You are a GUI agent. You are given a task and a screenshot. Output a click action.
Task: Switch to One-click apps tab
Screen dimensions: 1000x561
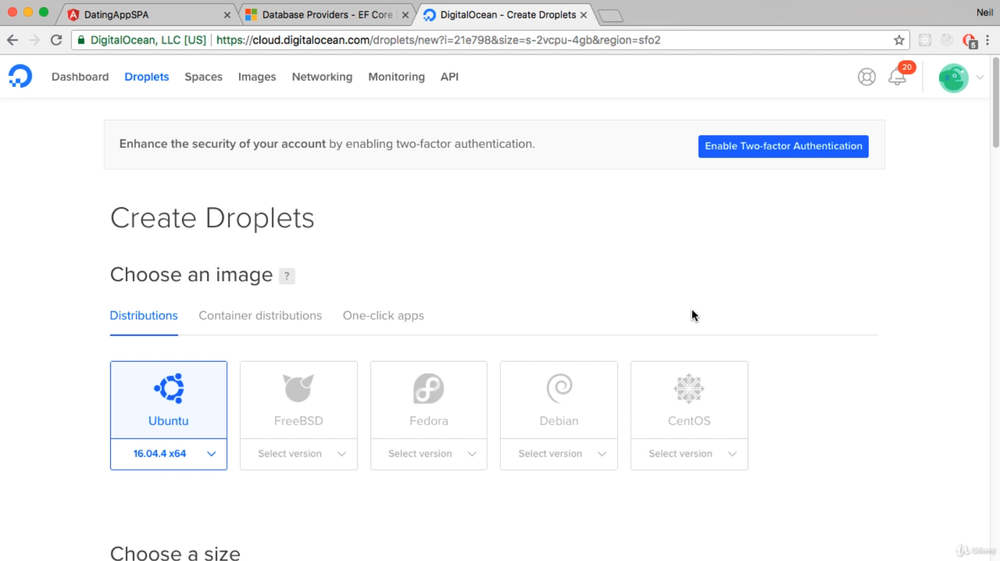[383, 316]
